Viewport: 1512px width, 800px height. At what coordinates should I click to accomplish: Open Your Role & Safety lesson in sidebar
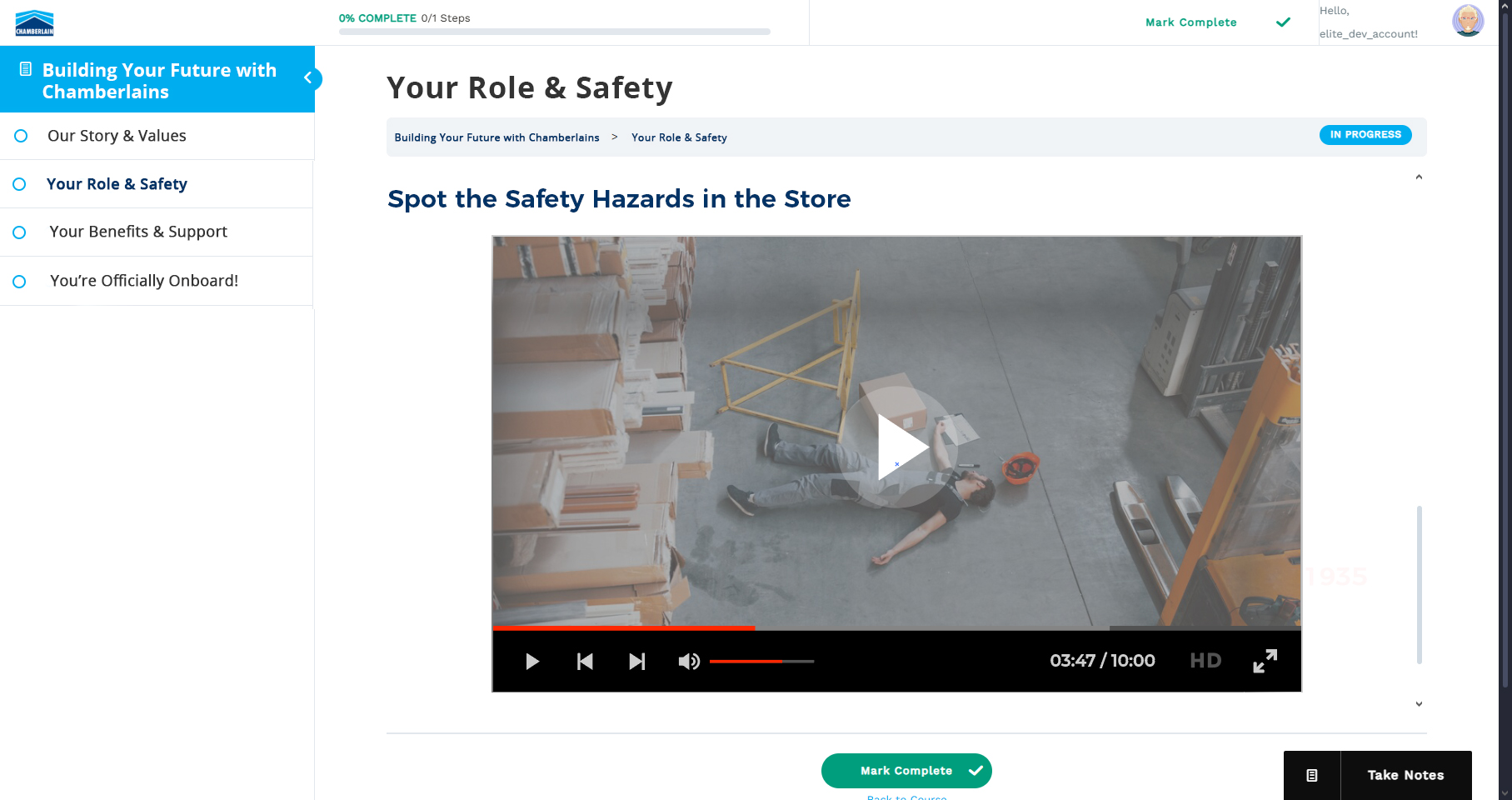tap(117, 184)
